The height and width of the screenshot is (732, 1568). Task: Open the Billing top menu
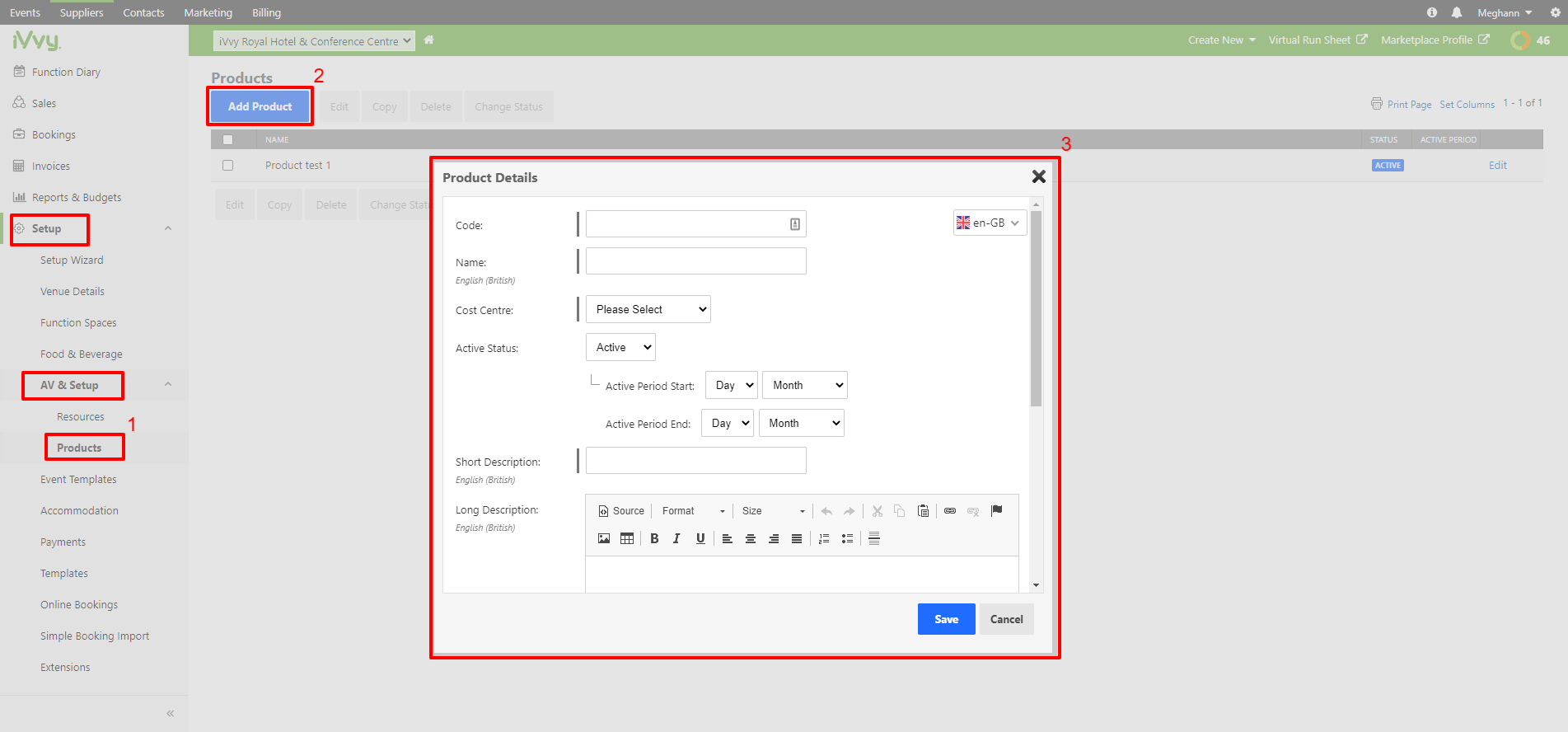pyautogui.click(x=266, y=12)
